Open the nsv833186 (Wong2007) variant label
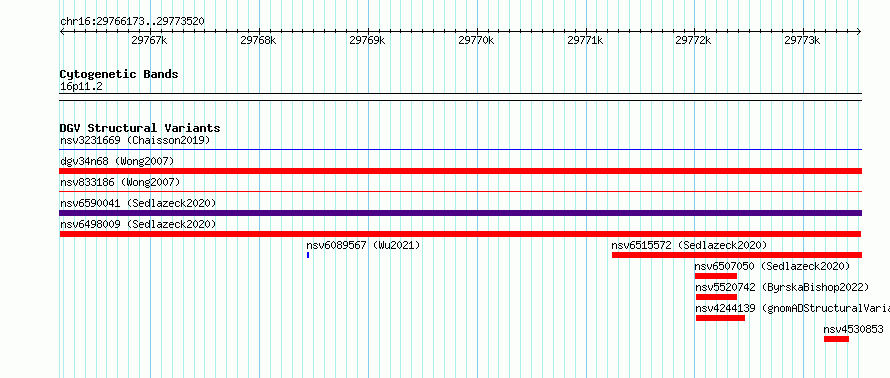Screen dimensions: 890x378 click(x=120, y=182)
